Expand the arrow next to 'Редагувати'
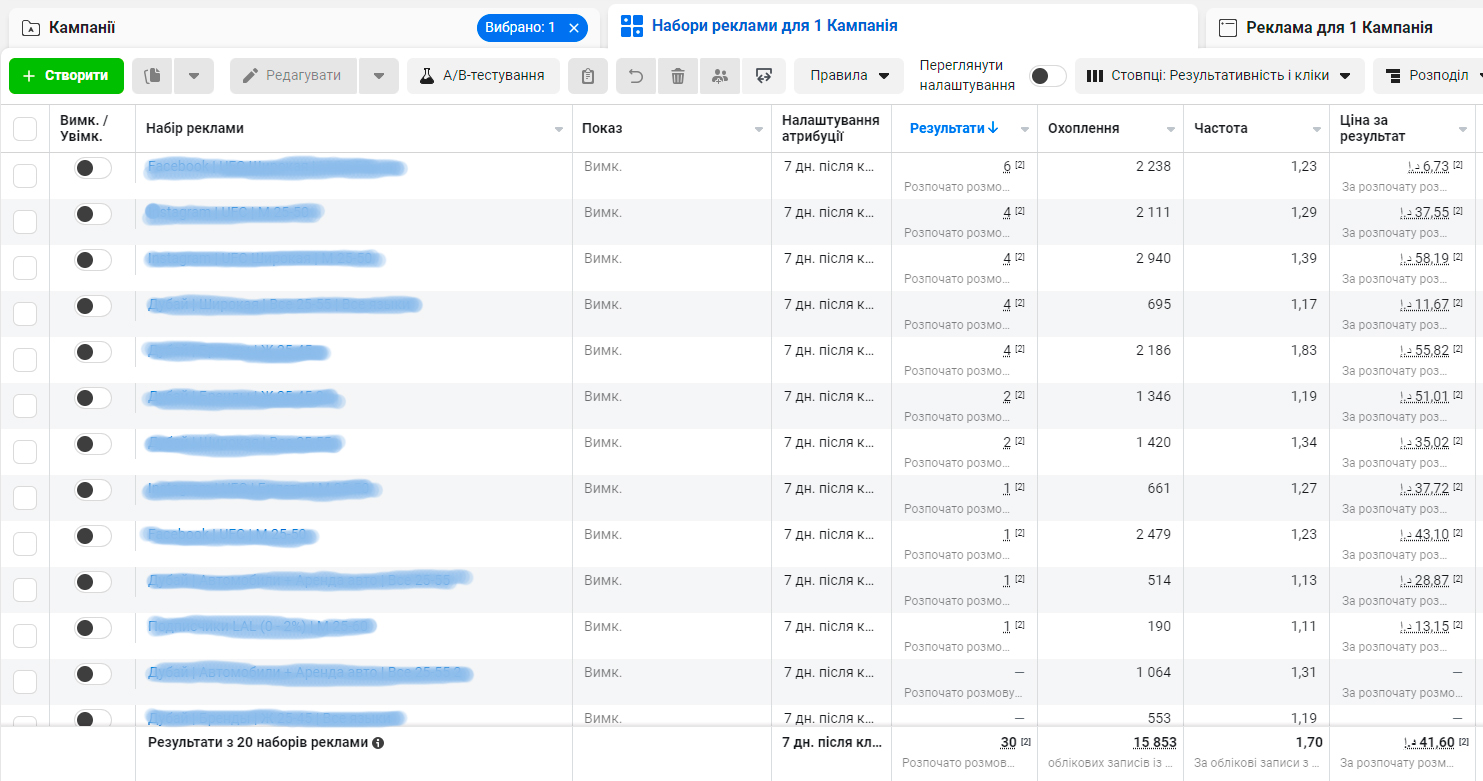 379,76
